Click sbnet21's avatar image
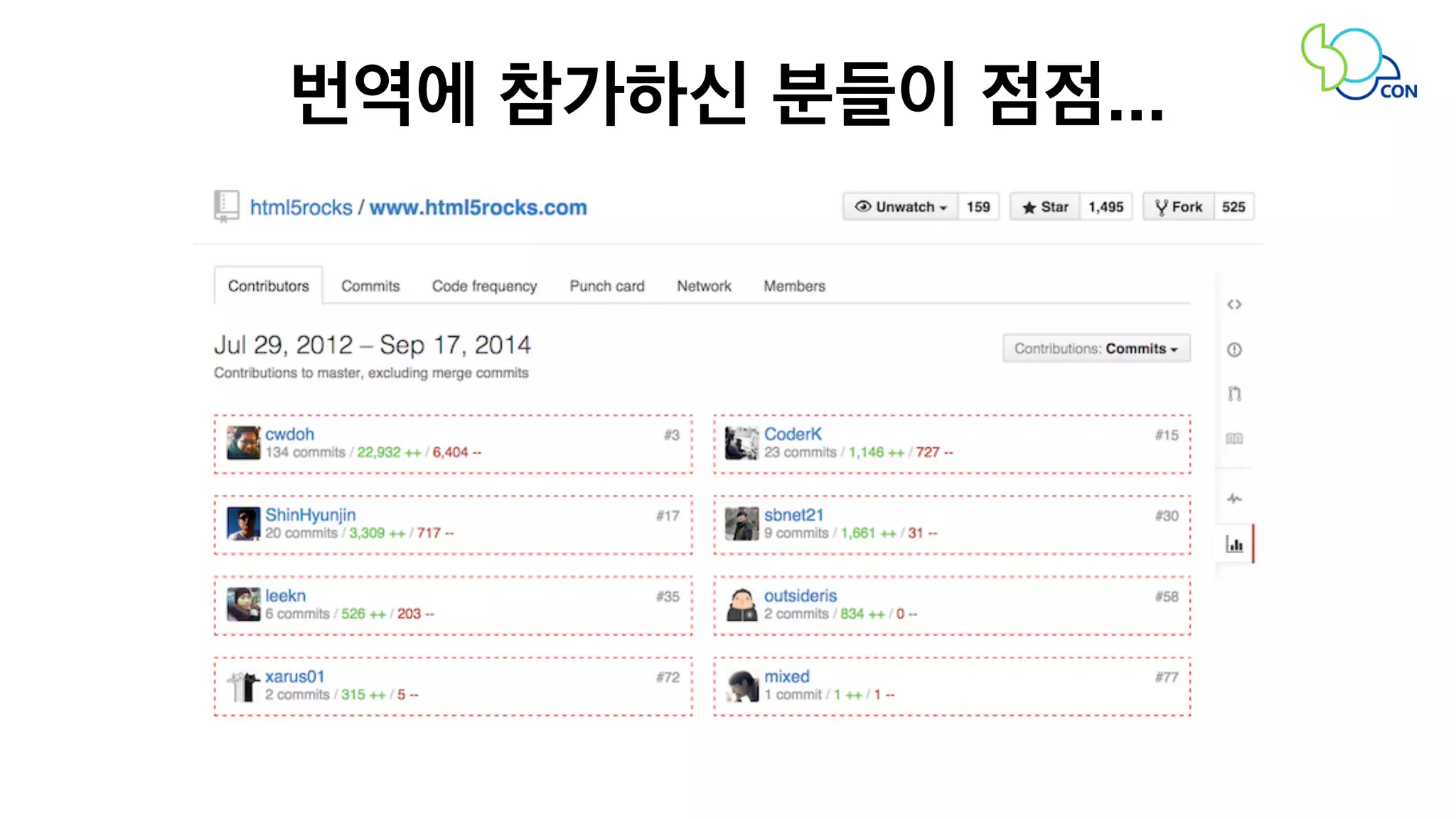1456x819 pixels. (742, 524)
